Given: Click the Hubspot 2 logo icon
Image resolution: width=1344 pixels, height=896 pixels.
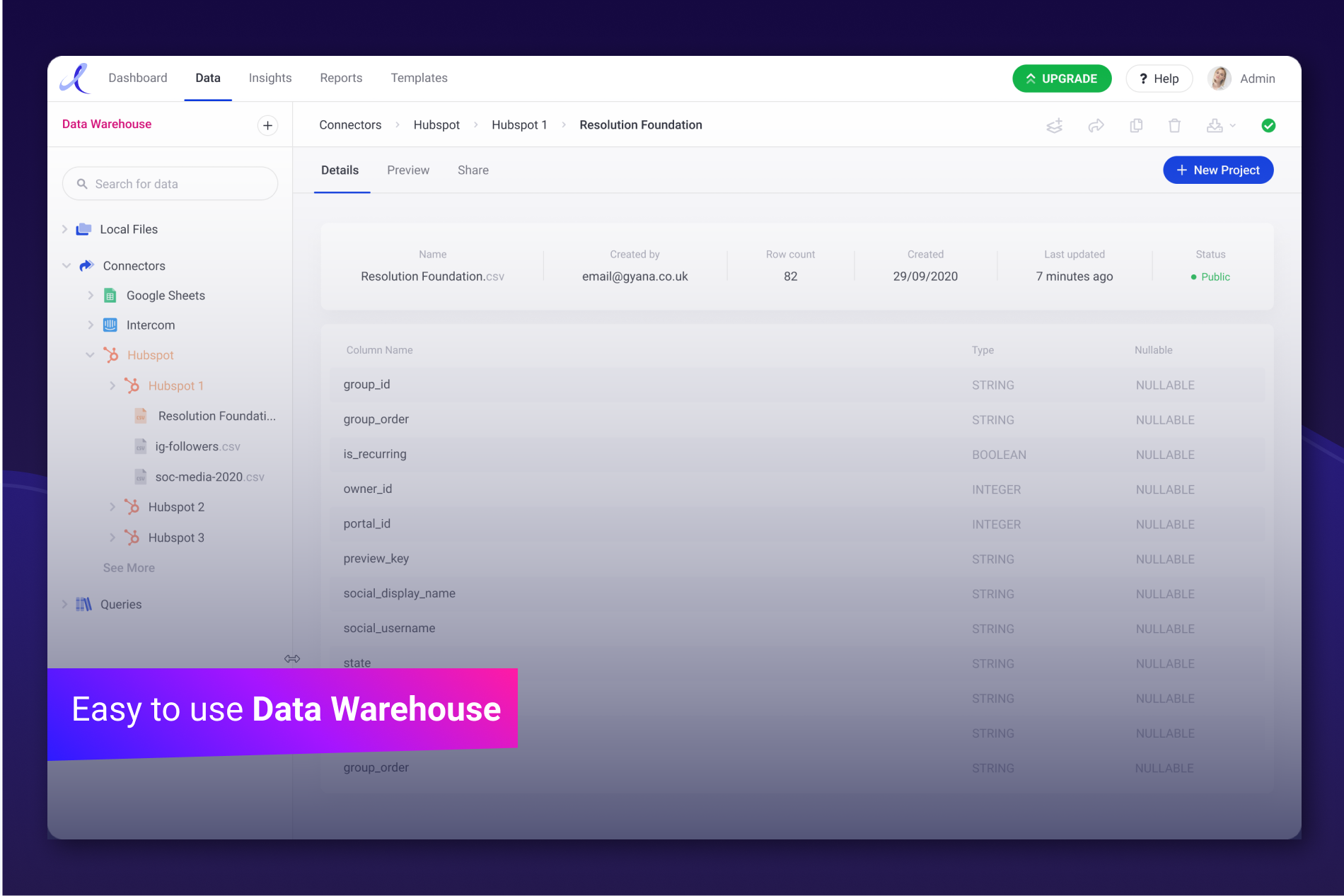Looking at the screenshot, I should (132, 507).
